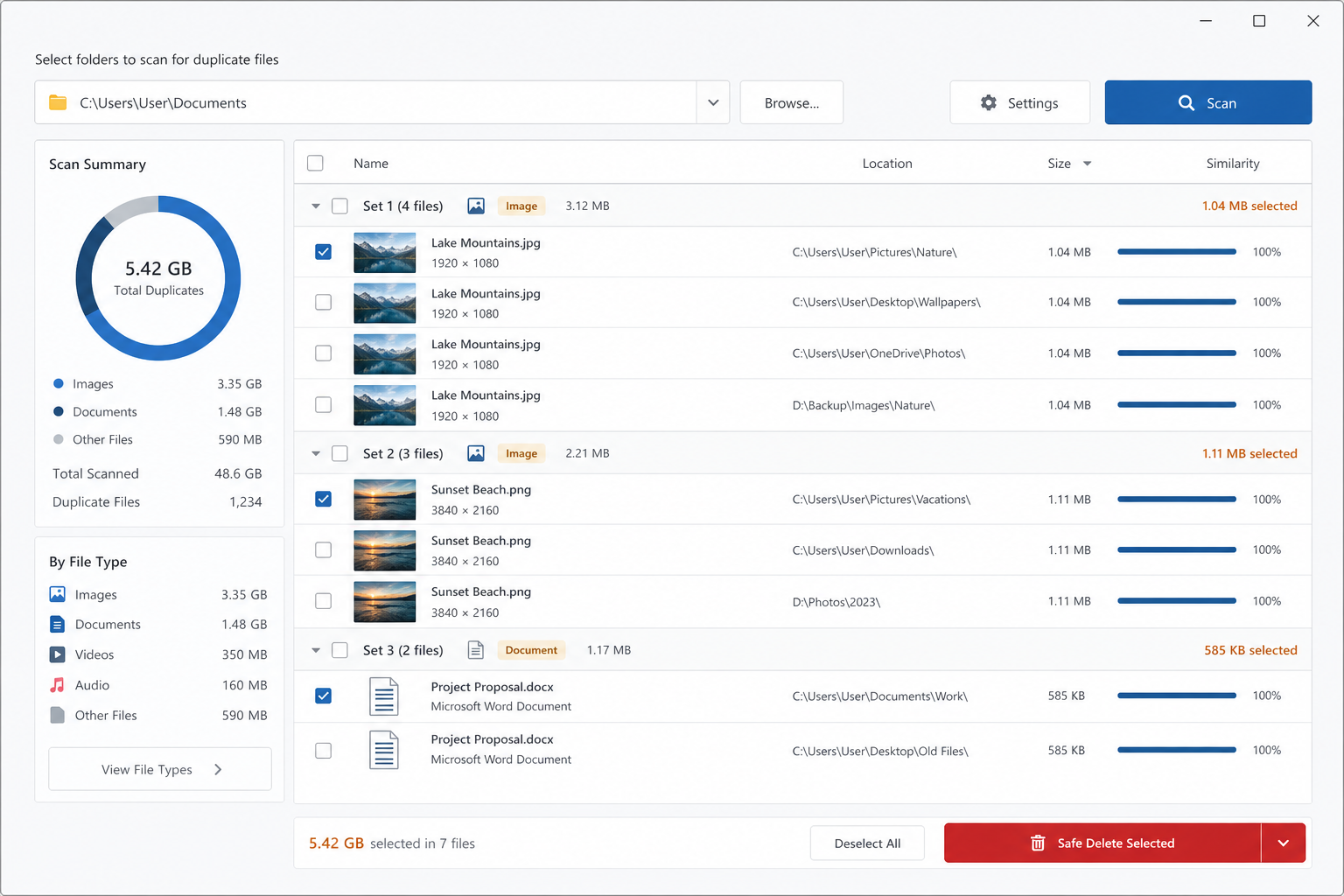Click the Set 1 image type icon

[476, 206]
